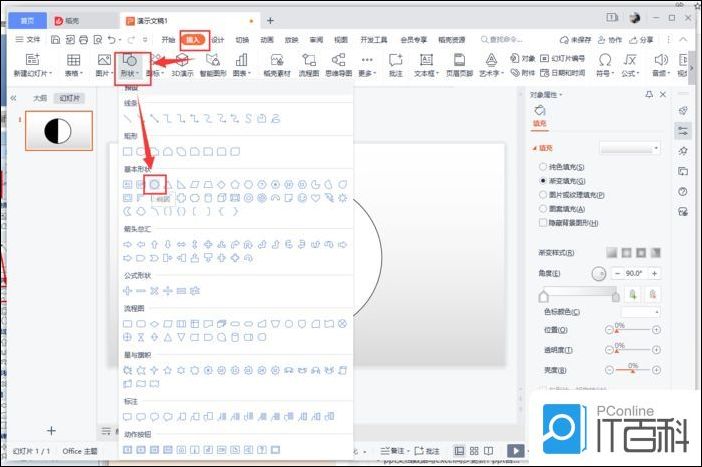
Task: Click the 3D演示 icon
Action: point(182,60)
